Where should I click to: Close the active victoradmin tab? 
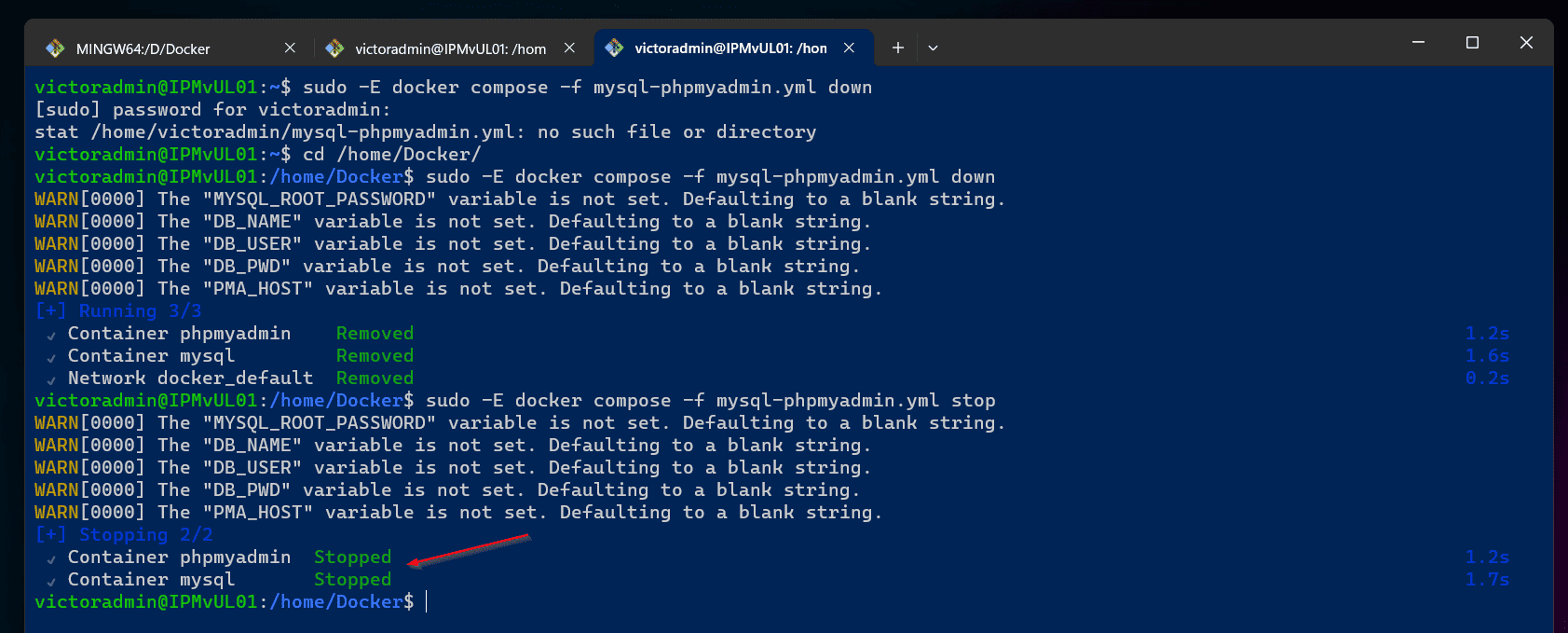[x=849, y=48]
